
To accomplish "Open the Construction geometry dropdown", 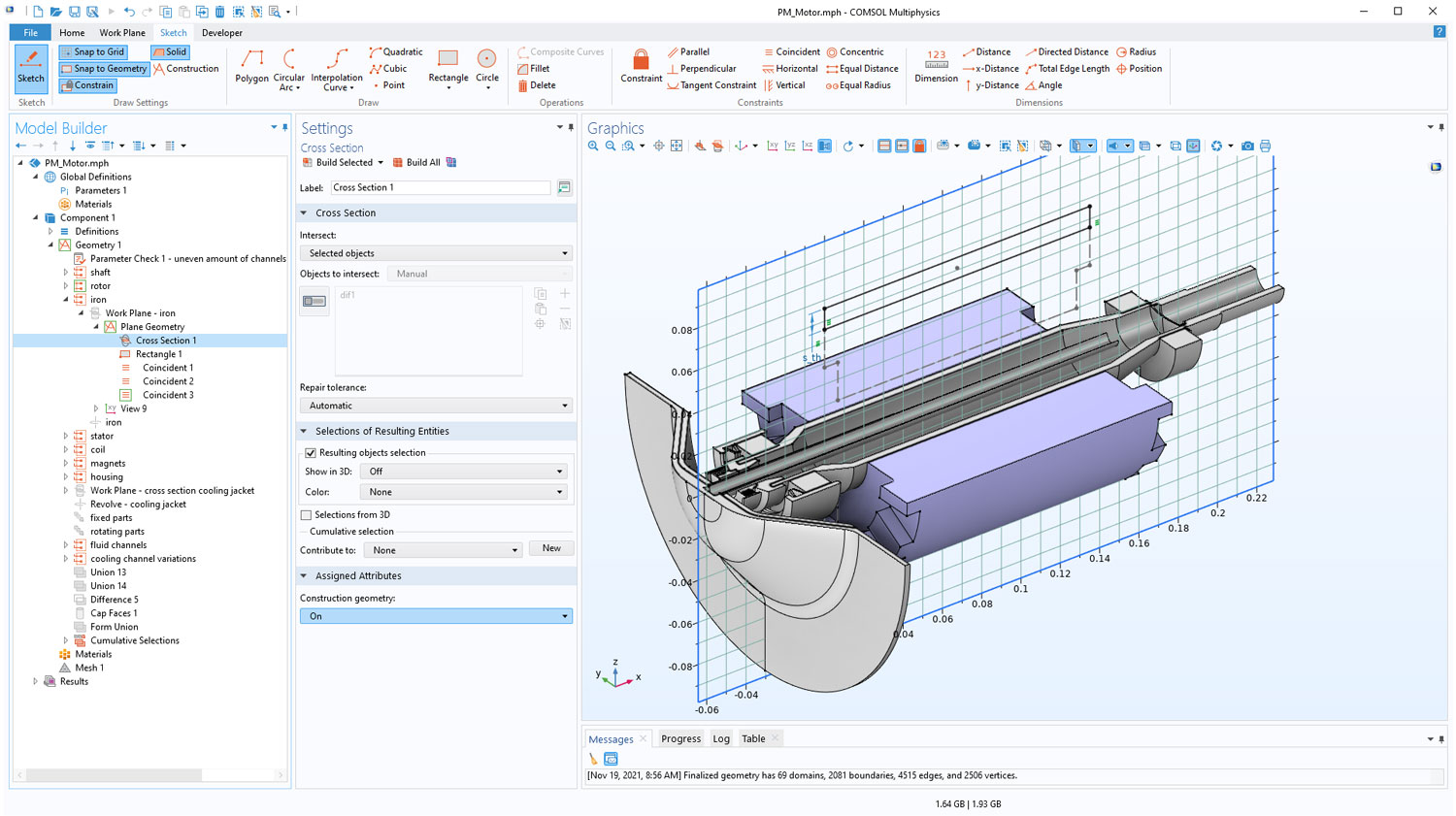I will click(436, 616).
